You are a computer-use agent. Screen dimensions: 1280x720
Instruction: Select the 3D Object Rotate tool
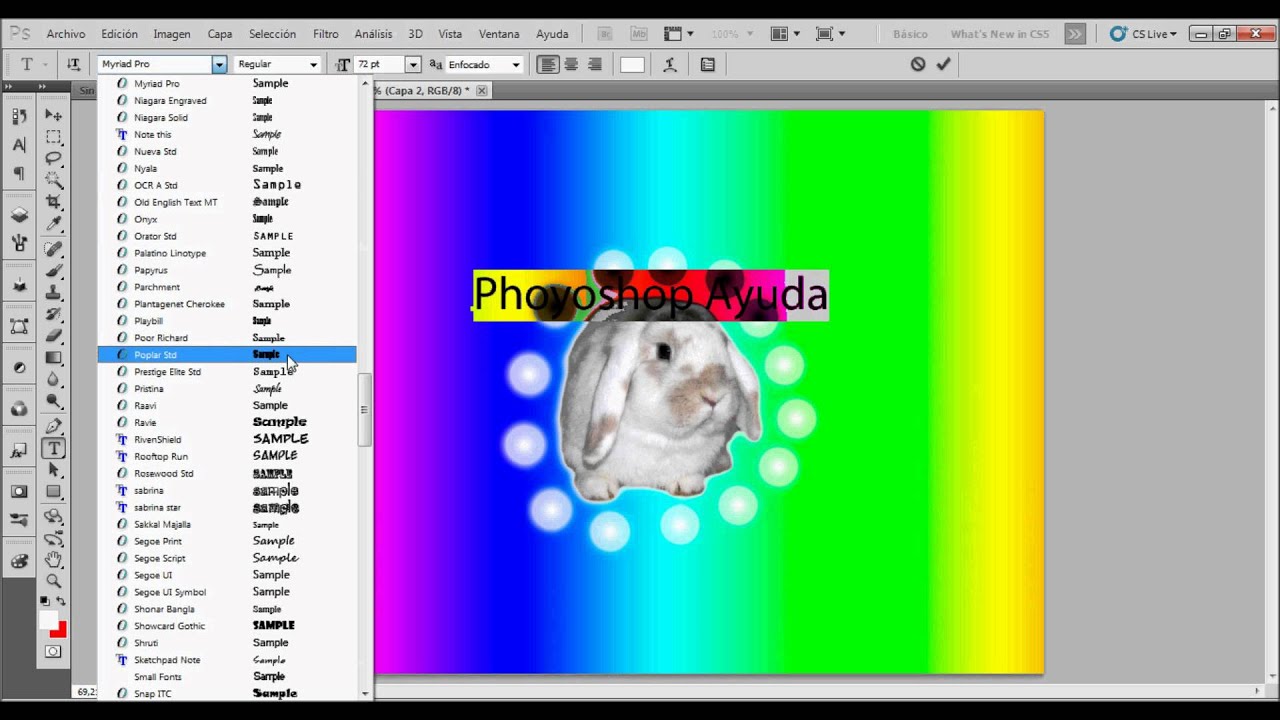pyautogui.click(x=54, y=517)
